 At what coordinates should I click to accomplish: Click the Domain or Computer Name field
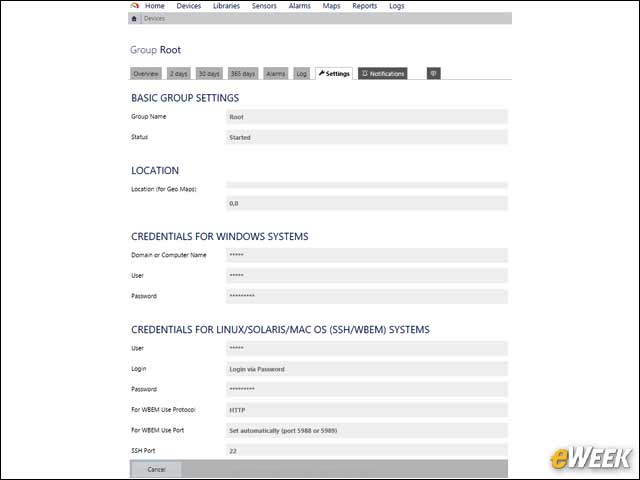click(367, 255)
